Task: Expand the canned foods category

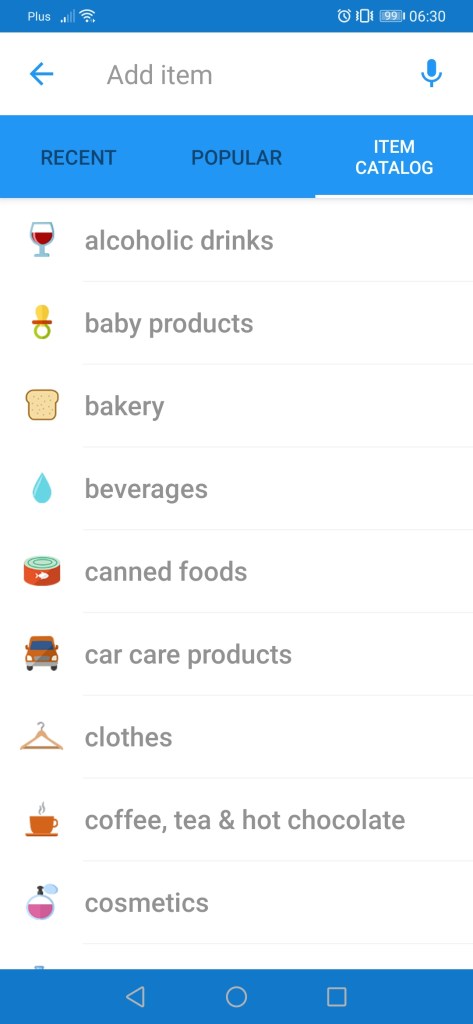Action: tap(236, 571)
